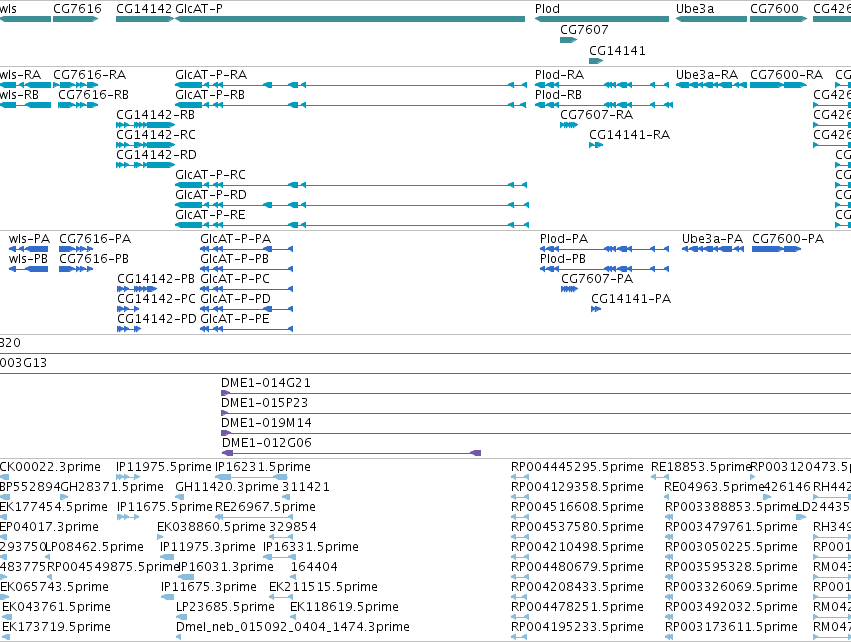
Task: Select the CG7607 gene glyph
Action: 568,40
